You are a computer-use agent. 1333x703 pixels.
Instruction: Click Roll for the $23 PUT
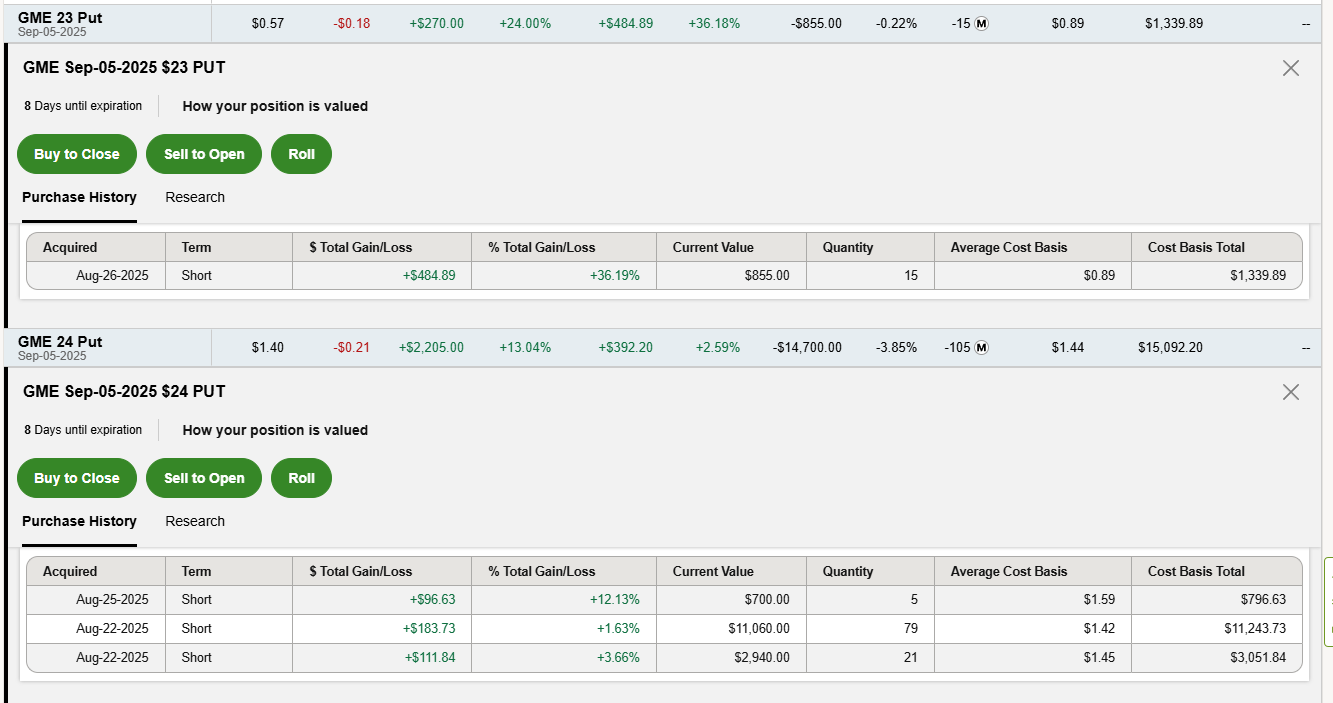tap(301, 154)
